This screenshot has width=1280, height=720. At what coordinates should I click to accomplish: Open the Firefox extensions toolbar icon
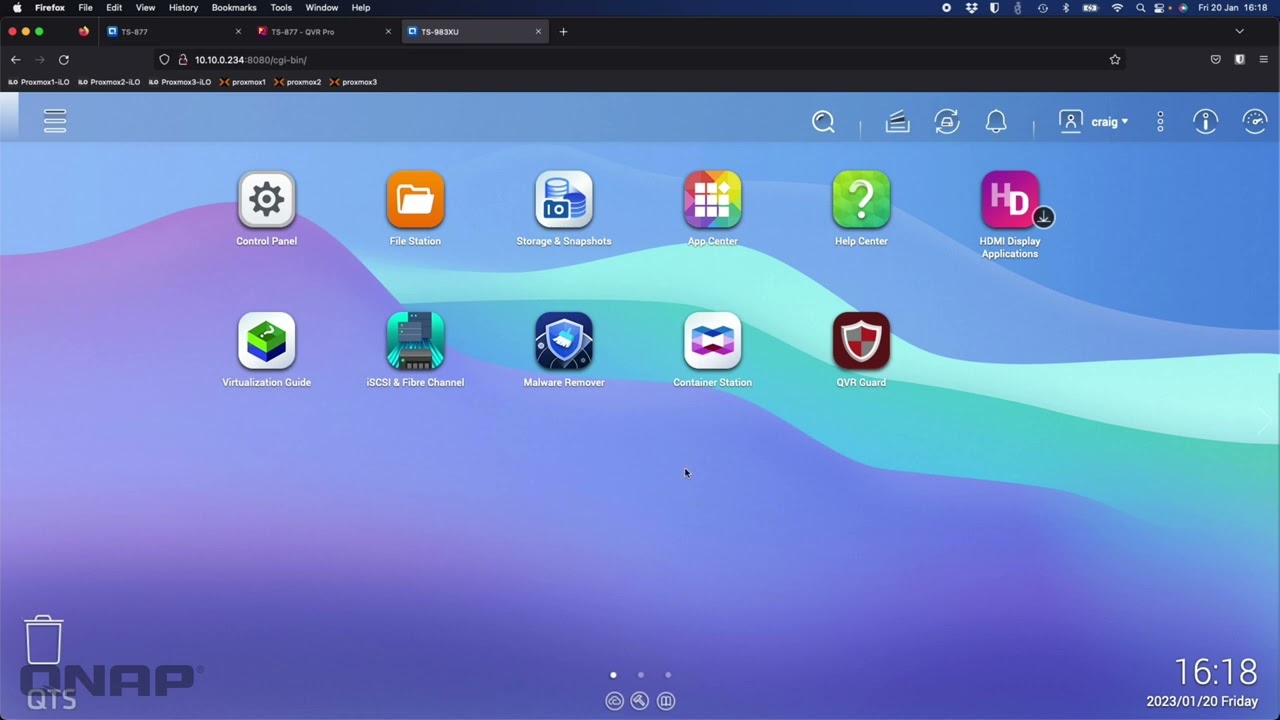(1240, 60)
